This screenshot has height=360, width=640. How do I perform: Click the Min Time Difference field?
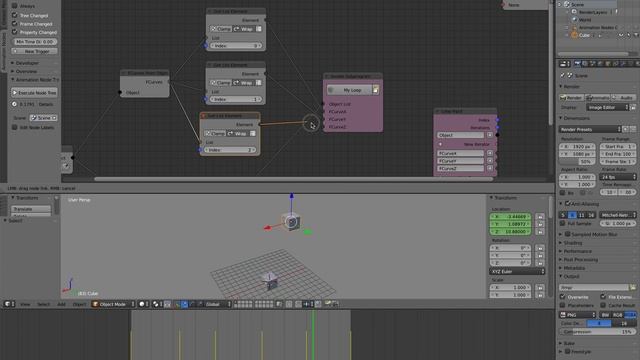[x=35, y=42]
